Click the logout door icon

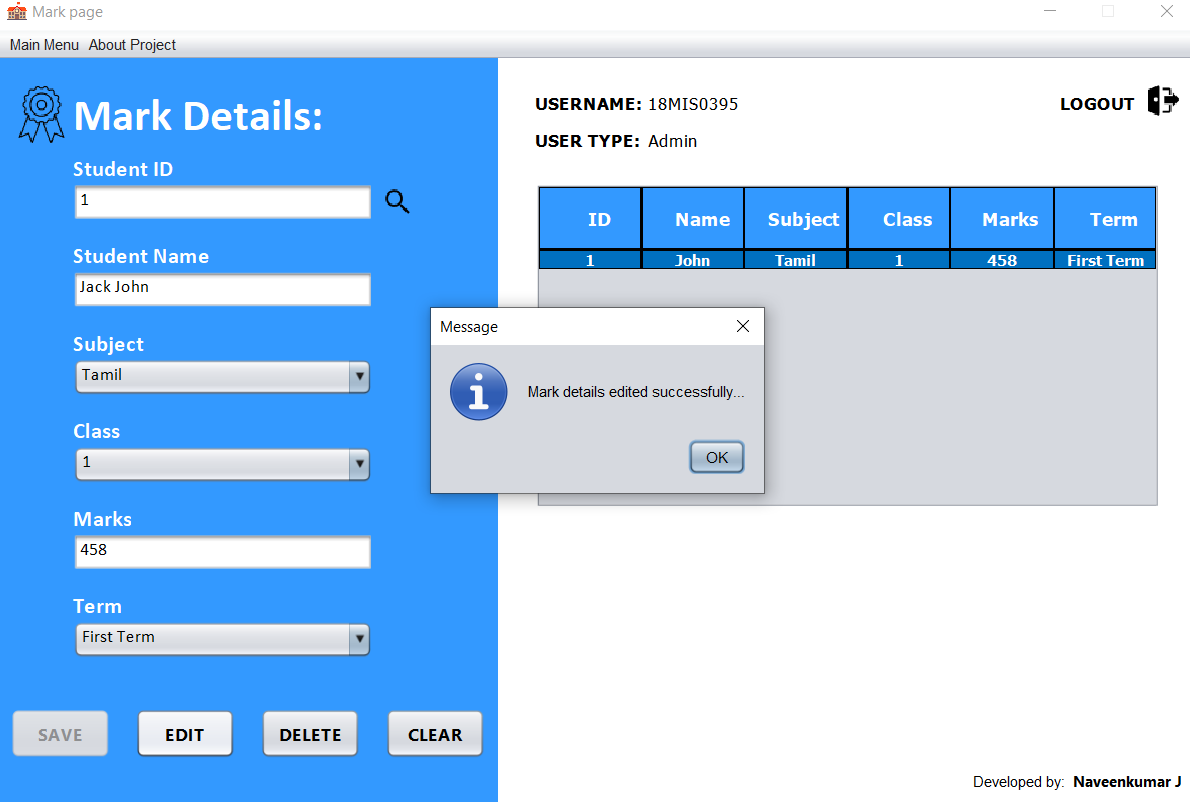1162,101
